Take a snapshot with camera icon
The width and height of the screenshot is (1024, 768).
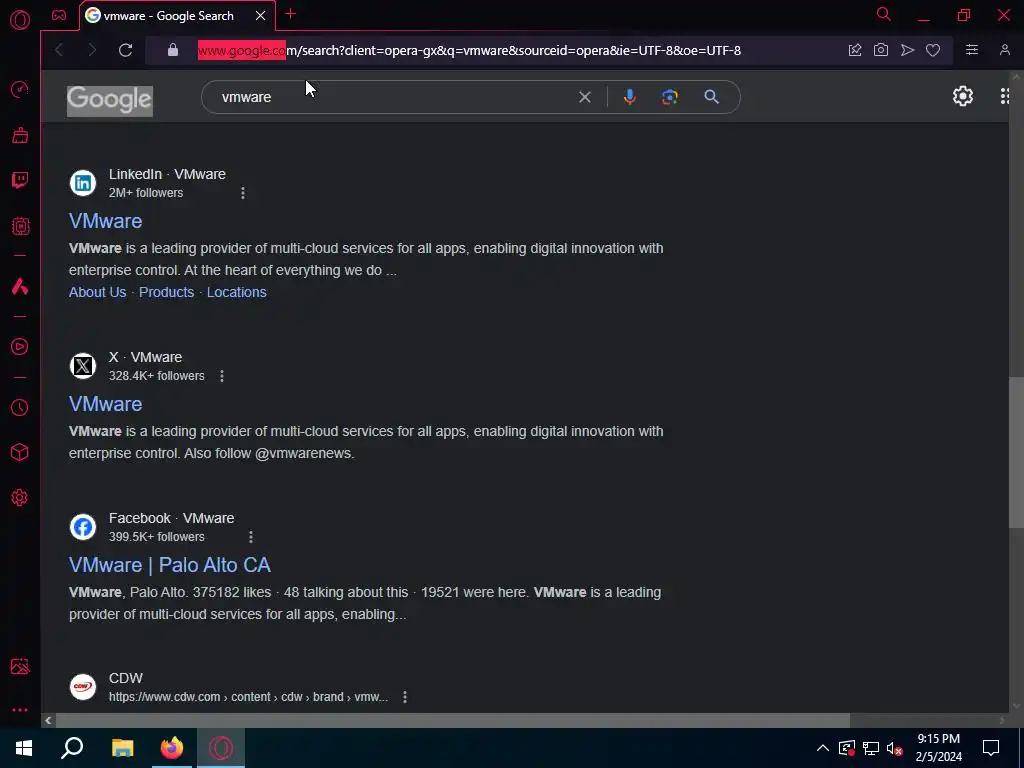(880, 50)
